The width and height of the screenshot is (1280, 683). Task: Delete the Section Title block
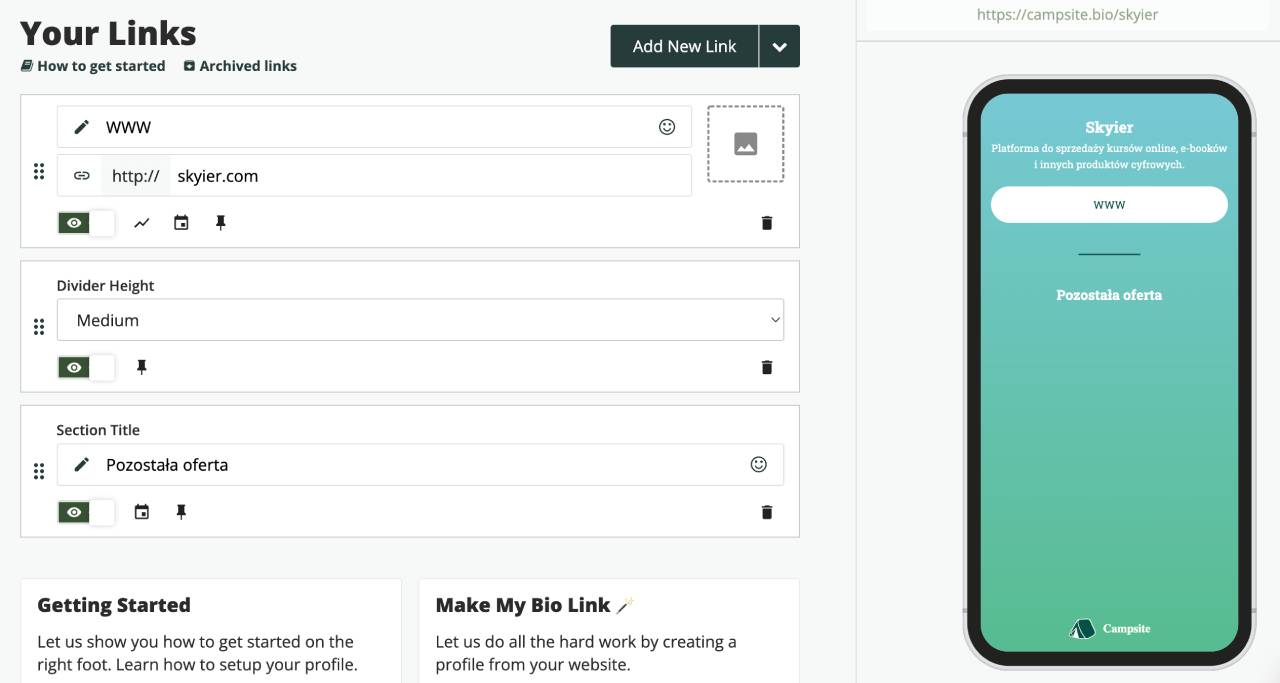767,512
